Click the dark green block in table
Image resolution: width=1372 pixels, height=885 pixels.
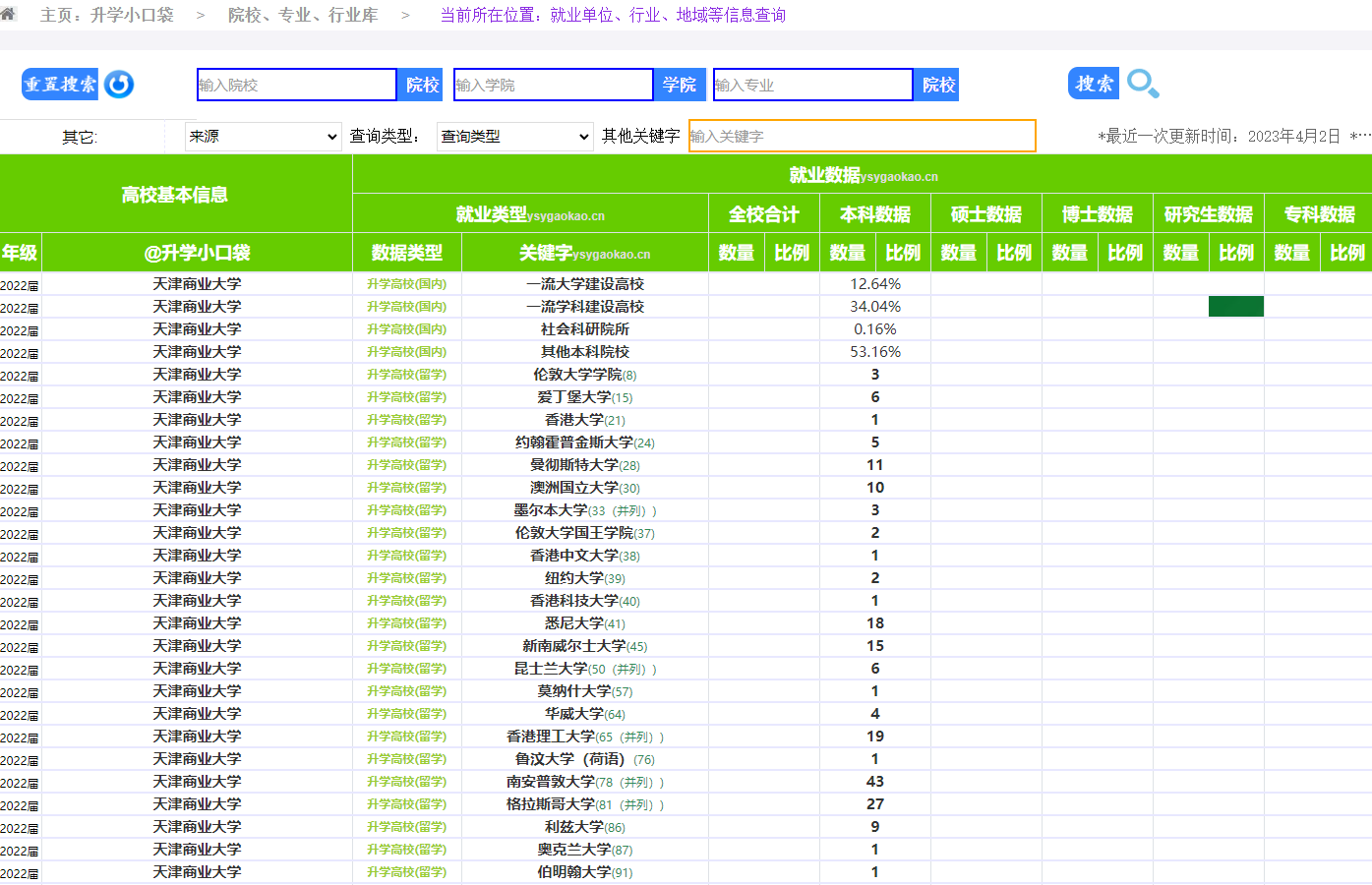point(1235,307)
